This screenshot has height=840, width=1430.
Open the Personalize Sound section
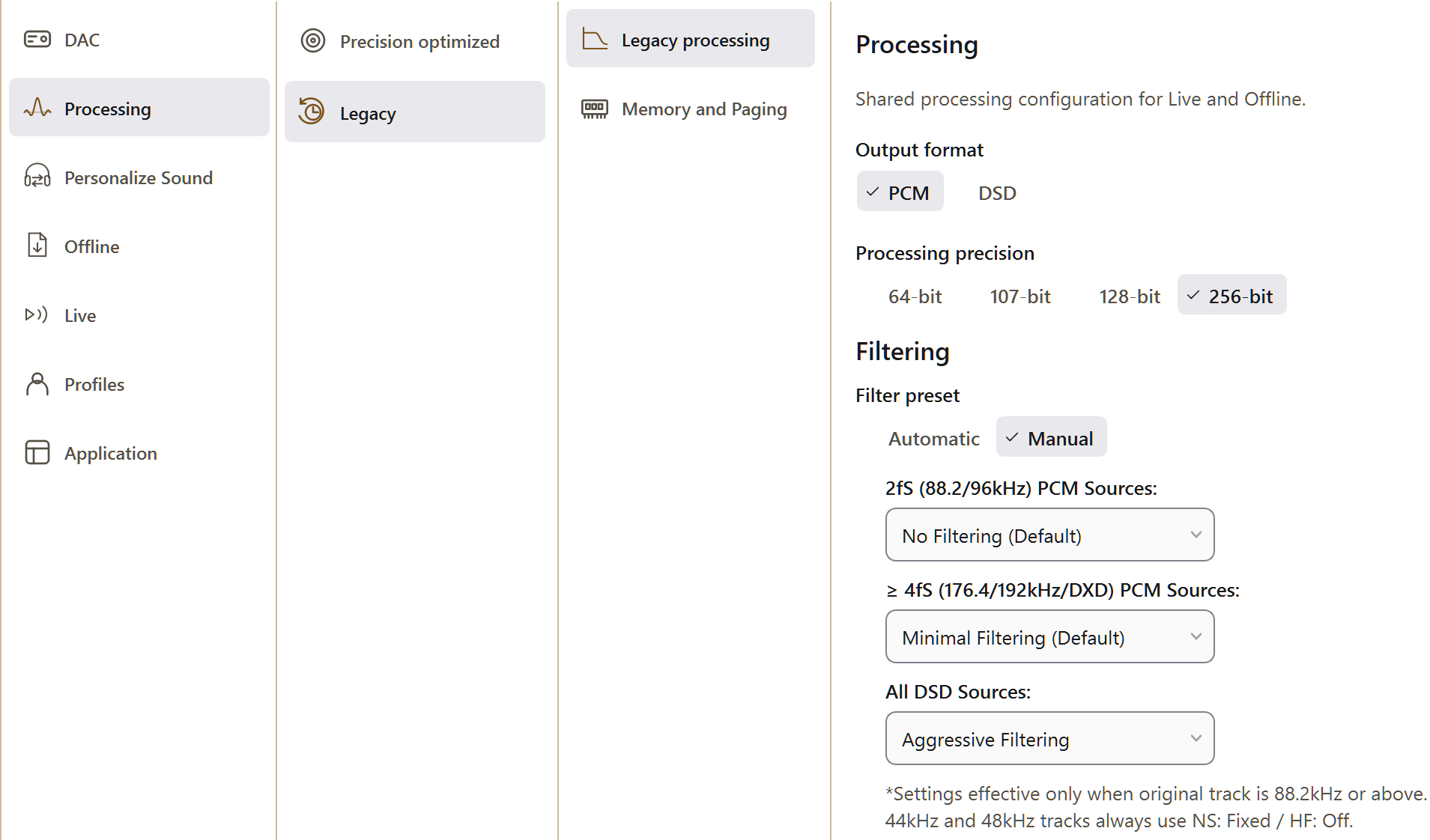click(x=139, y=177)
